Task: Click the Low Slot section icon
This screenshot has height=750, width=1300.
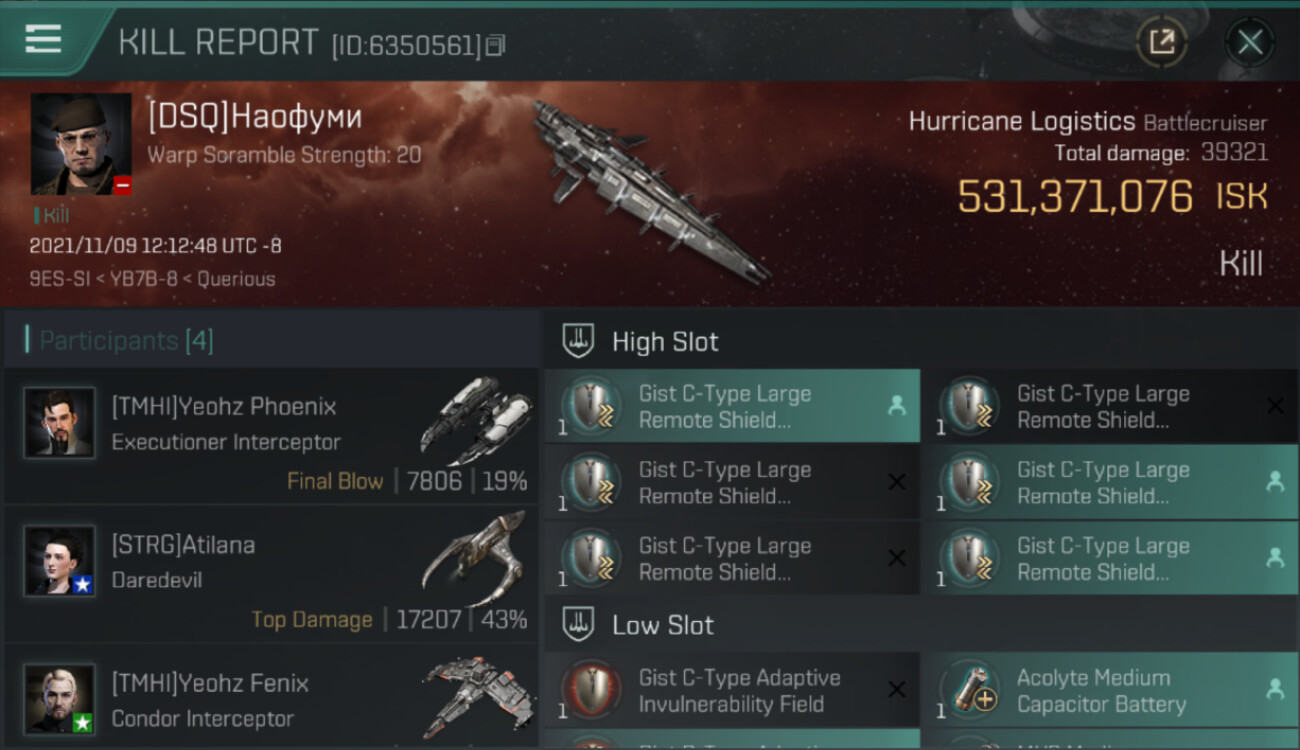Action: (578, 625)
